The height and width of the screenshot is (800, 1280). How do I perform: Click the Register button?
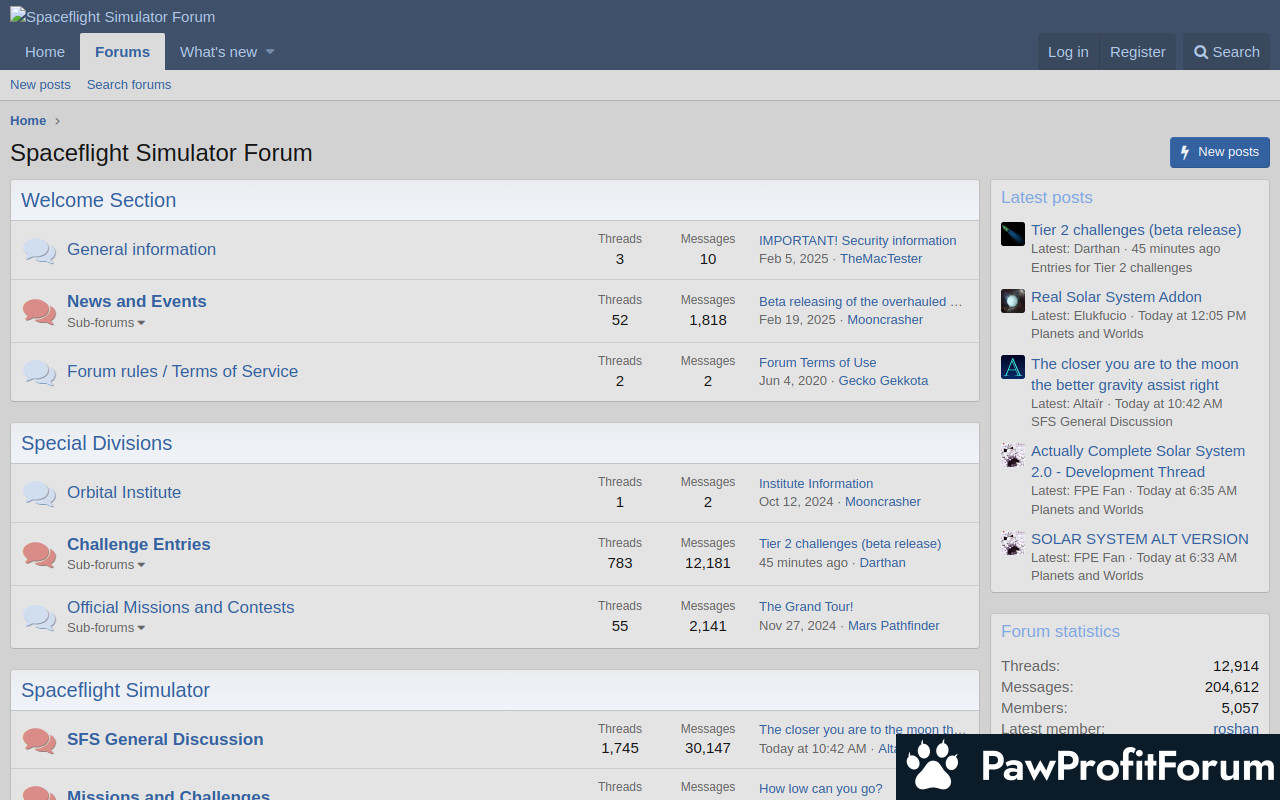pyautogui.click(x=1137, y=52)
